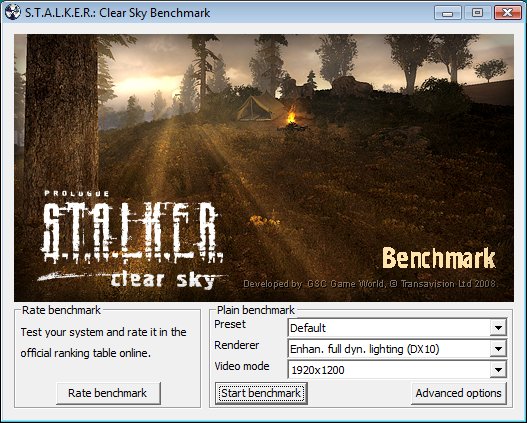Click the Rate benchmark button
The image size is (527, 423).
pos(108,393)
